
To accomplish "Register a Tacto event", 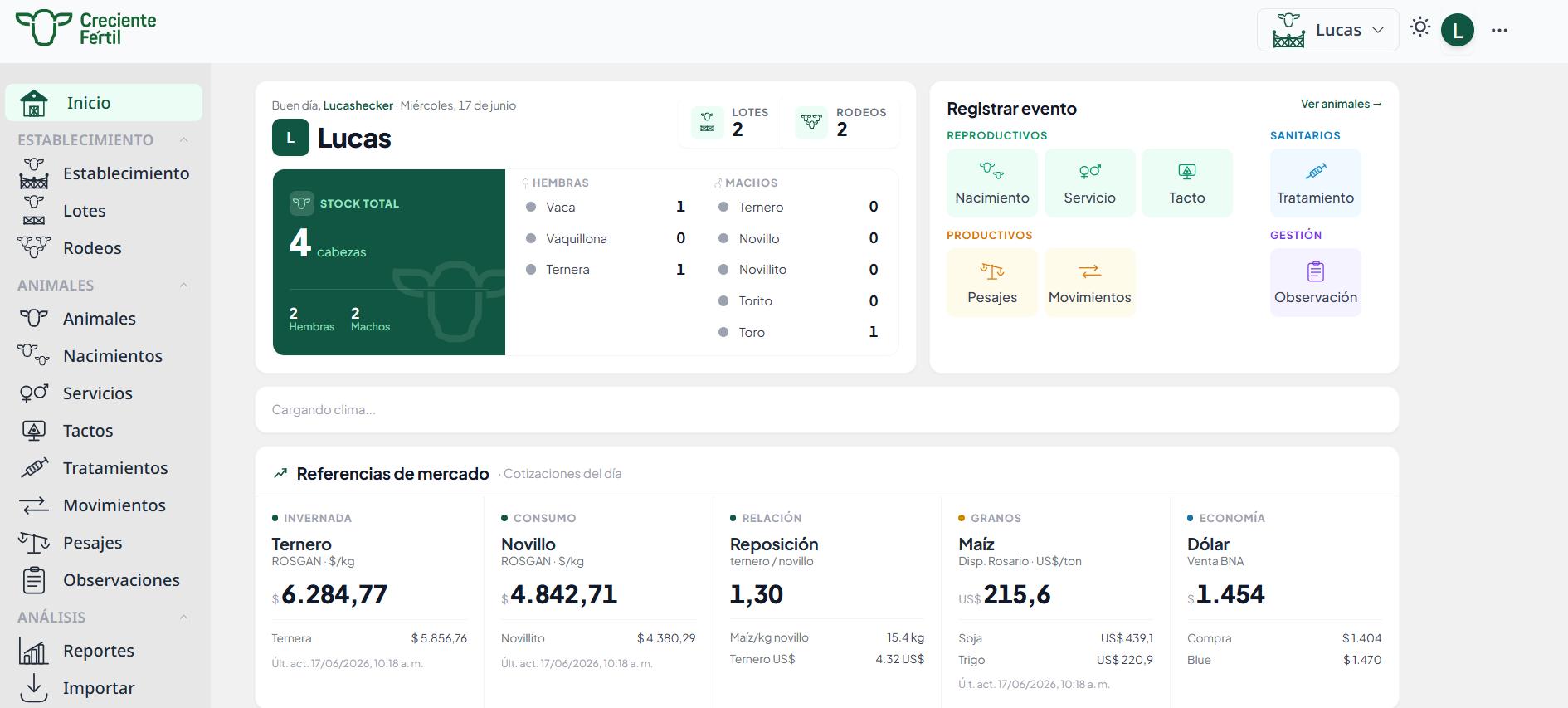I will [1187, 183].
